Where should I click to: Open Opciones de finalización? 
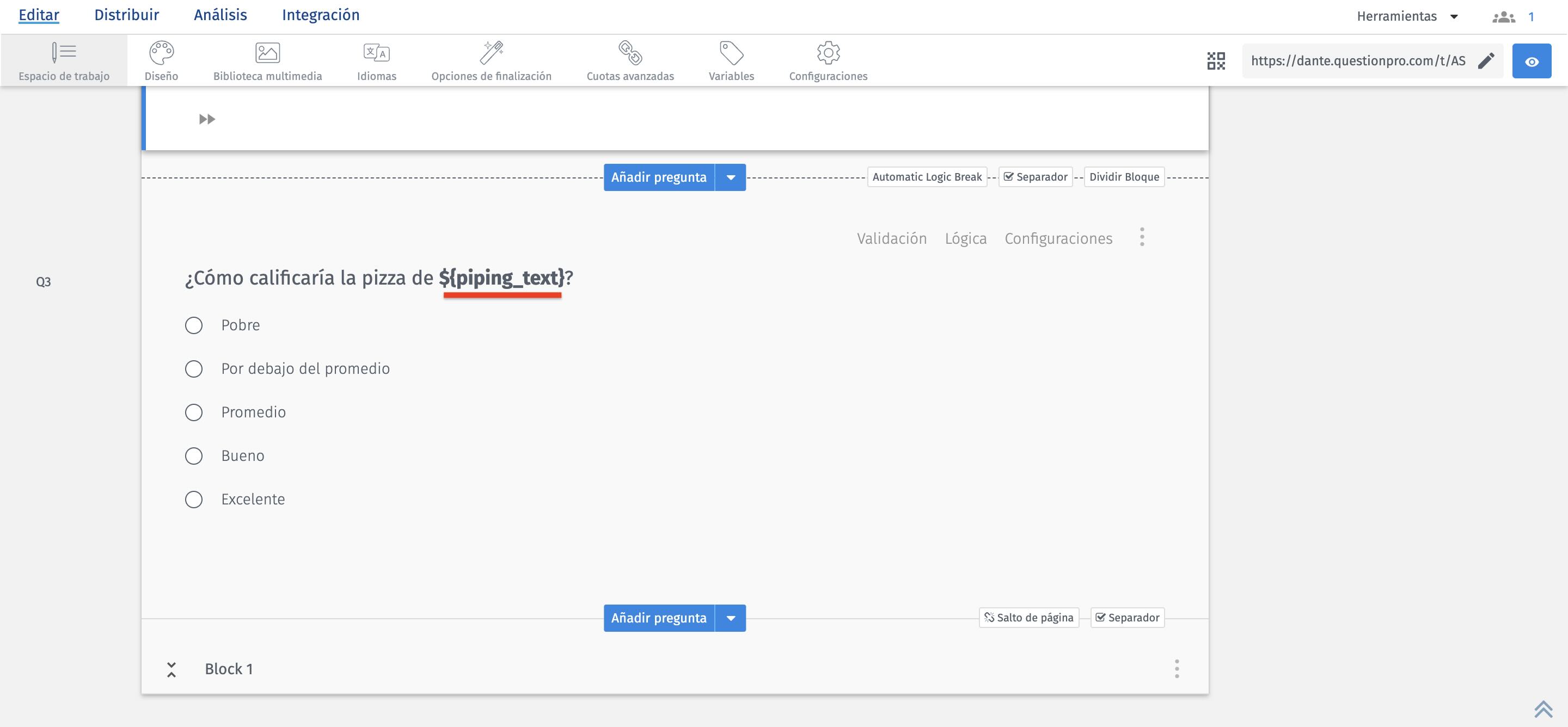point(491,60)
